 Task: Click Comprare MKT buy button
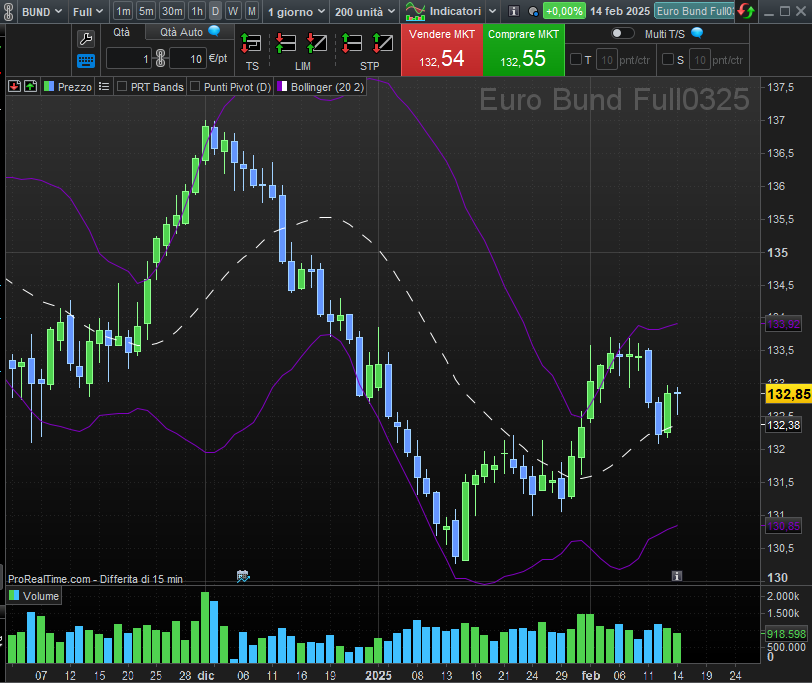pyautogui.click(x=524, y=50)
